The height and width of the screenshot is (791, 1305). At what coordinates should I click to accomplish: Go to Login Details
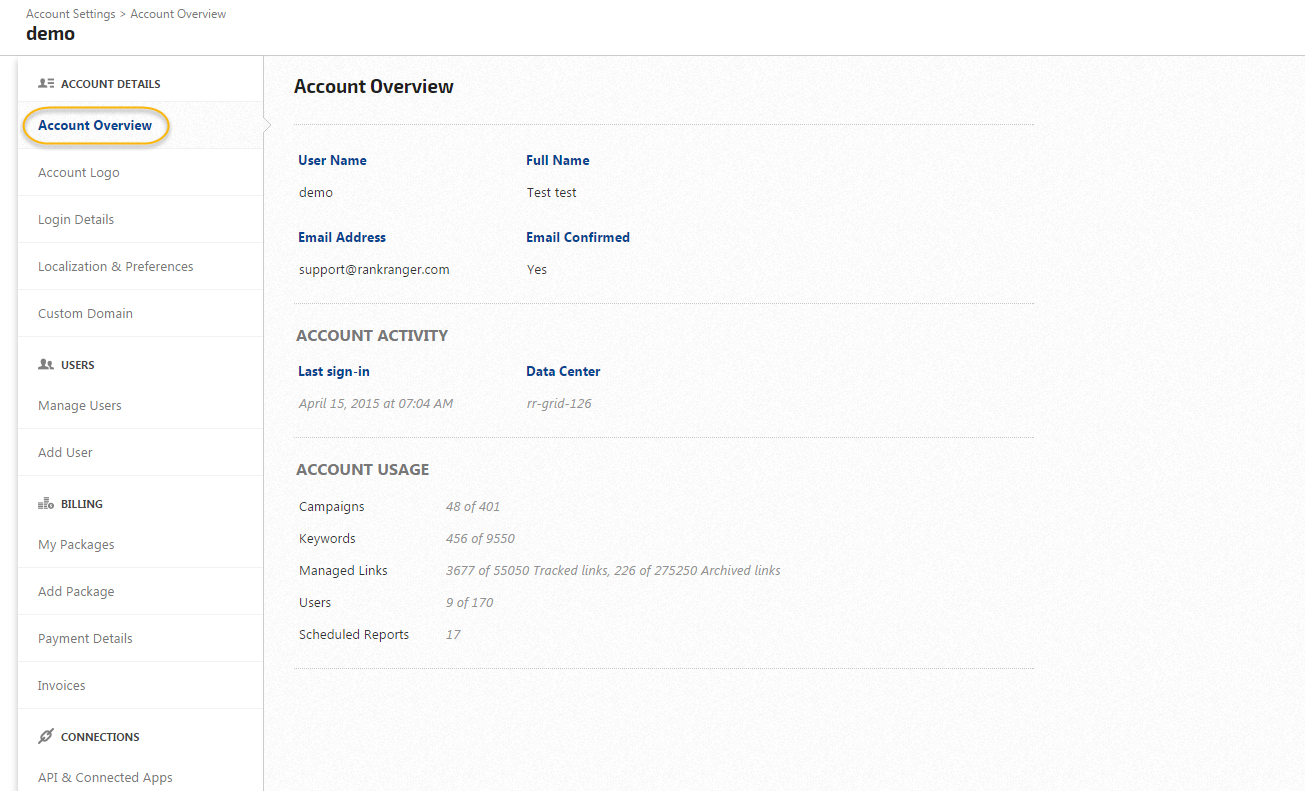tap(76, 220)
